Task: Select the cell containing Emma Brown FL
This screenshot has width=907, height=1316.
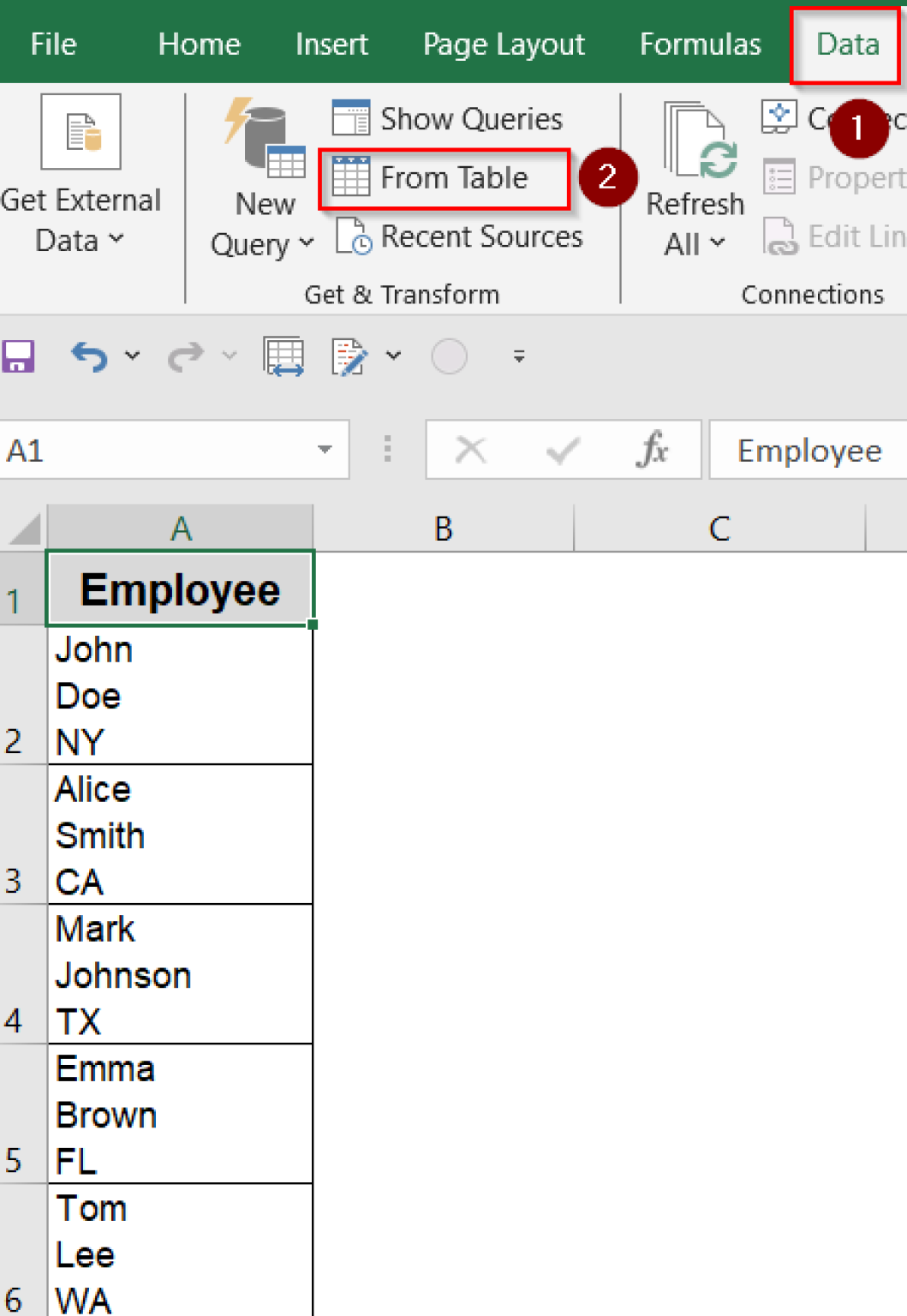Action: [180, 1114]
